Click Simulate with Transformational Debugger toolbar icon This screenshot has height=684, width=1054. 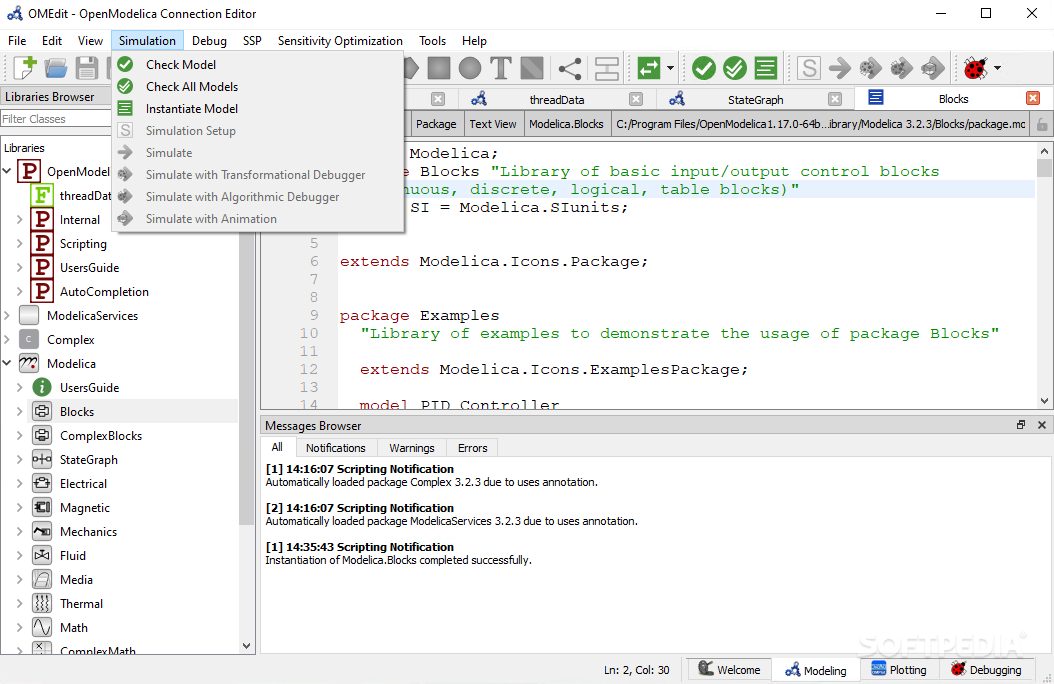pyautogui.click(x=870, y=68)
